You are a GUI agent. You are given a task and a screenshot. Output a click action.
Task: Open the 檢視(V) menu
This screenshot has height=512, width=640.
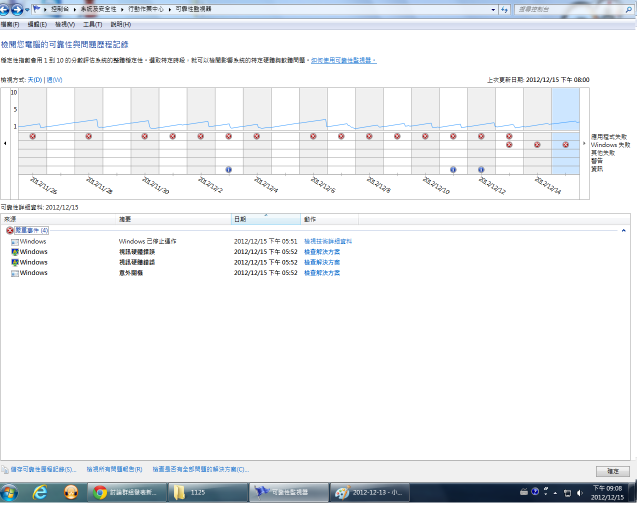65,25
